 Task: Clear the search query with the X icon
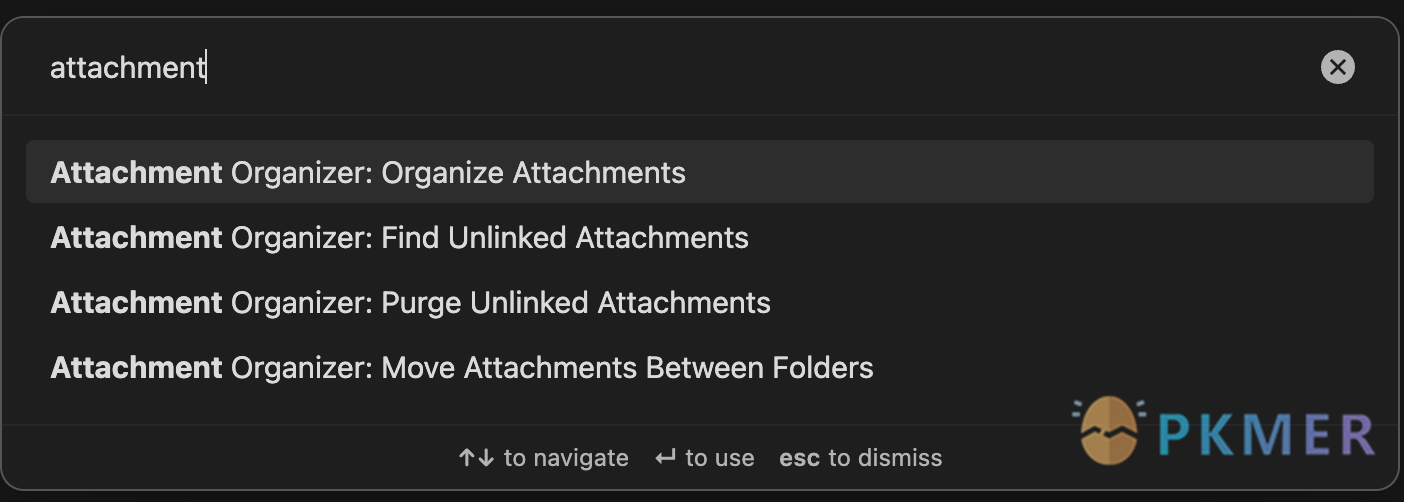1337,67
